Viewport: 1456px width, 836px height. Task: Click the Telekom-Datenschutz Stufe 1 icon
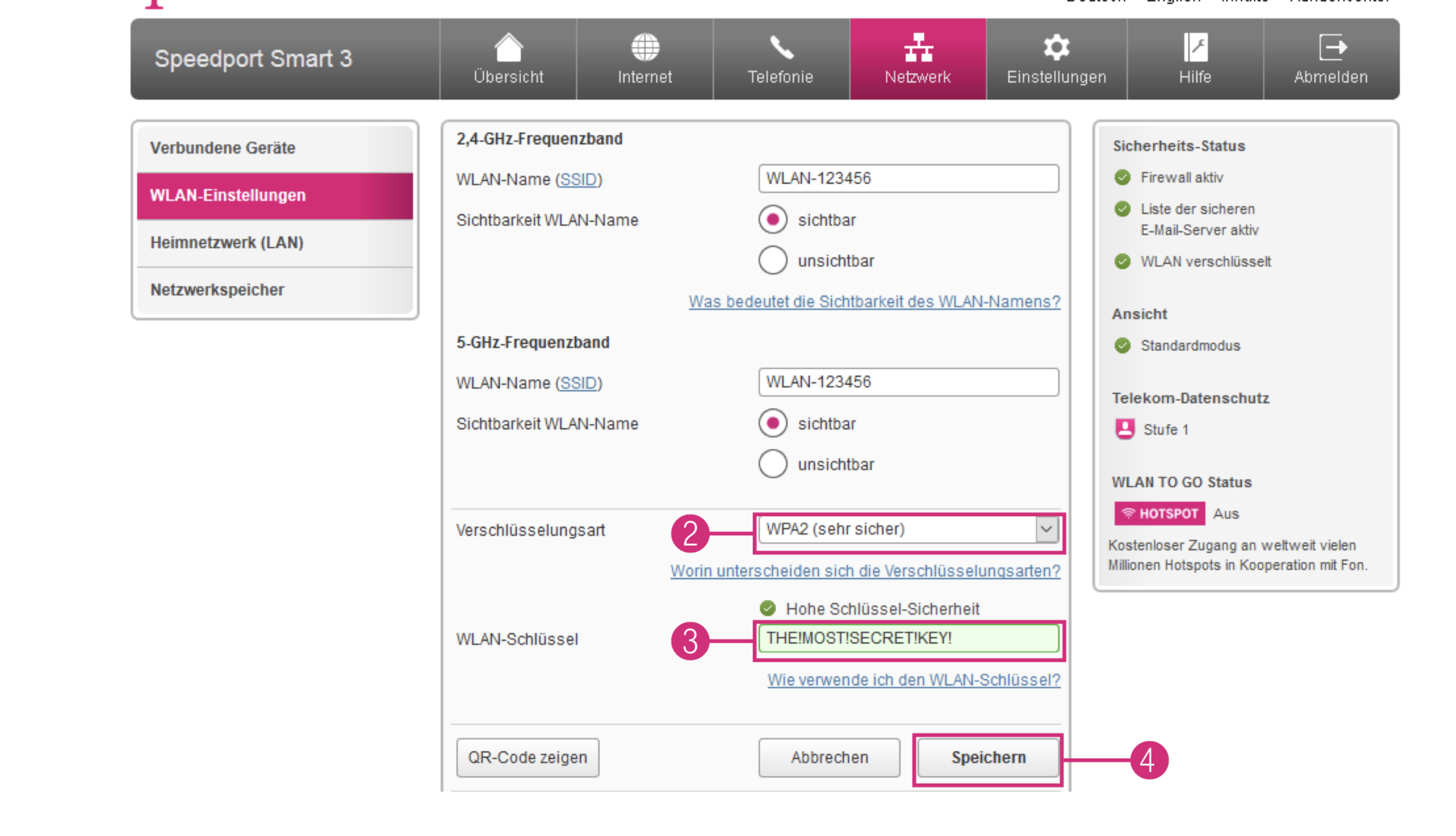(1124, 429)
